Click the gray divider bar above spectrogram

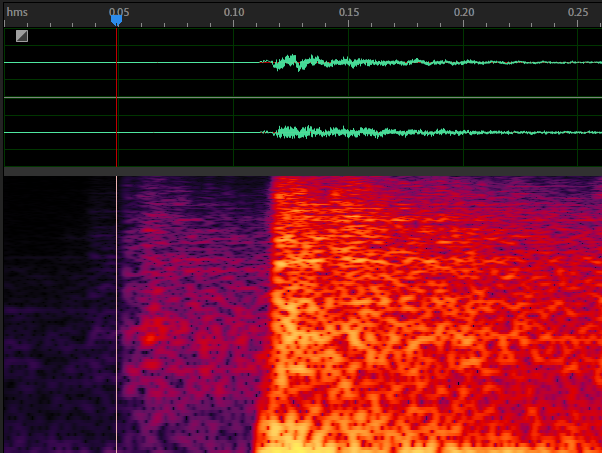(x=303, y=171)
